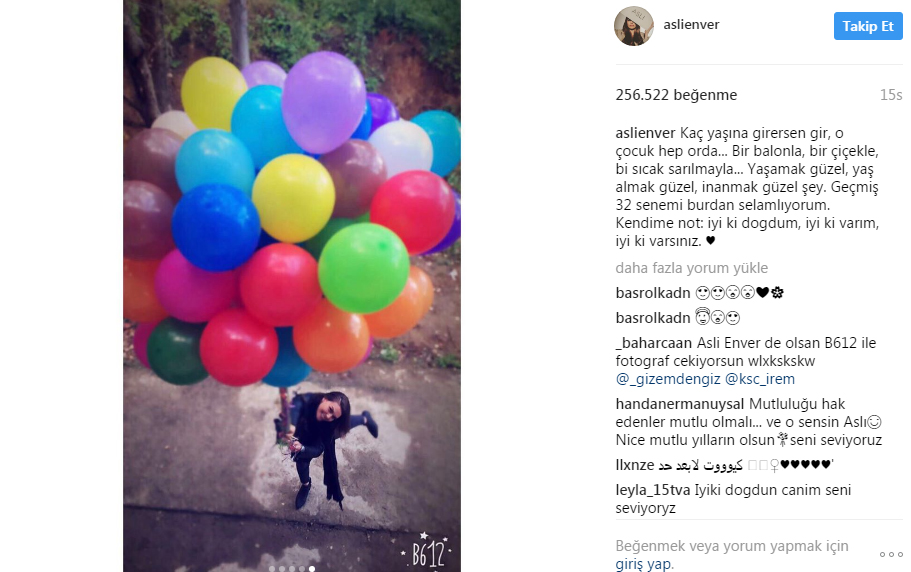Select the first carousel indicator dot
This screenshot has height=572, width=911.
[272, 569]
